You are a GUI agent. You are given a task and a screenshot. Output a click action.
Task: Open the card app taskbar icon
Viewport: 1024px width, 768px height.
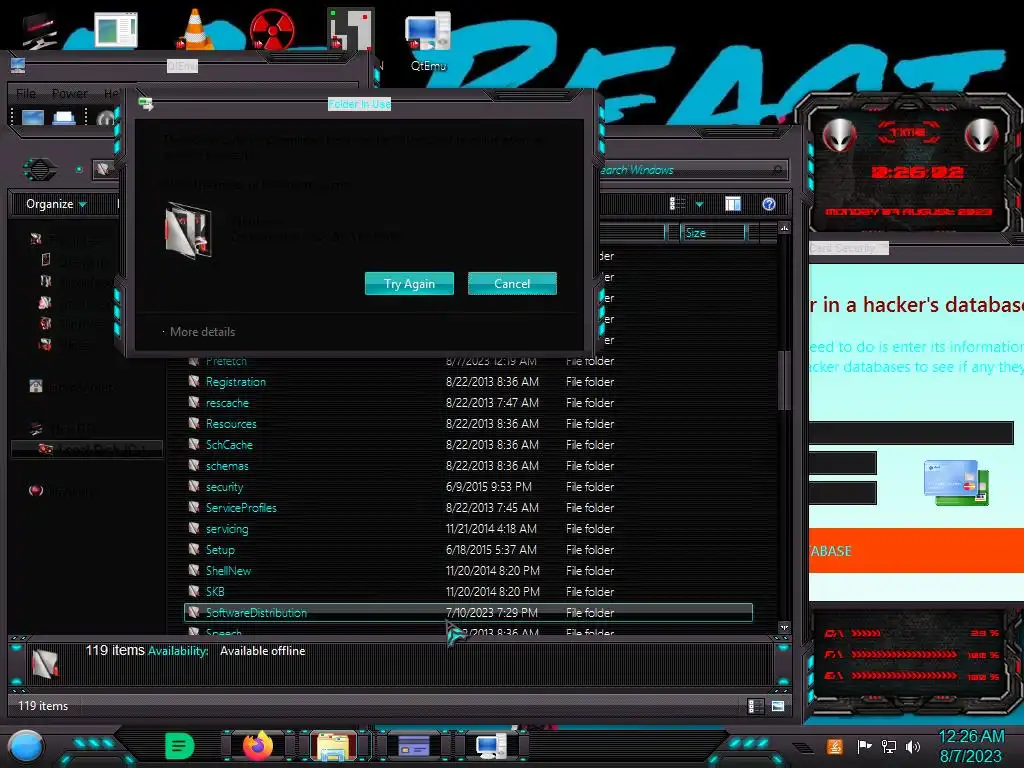[414, 746]
